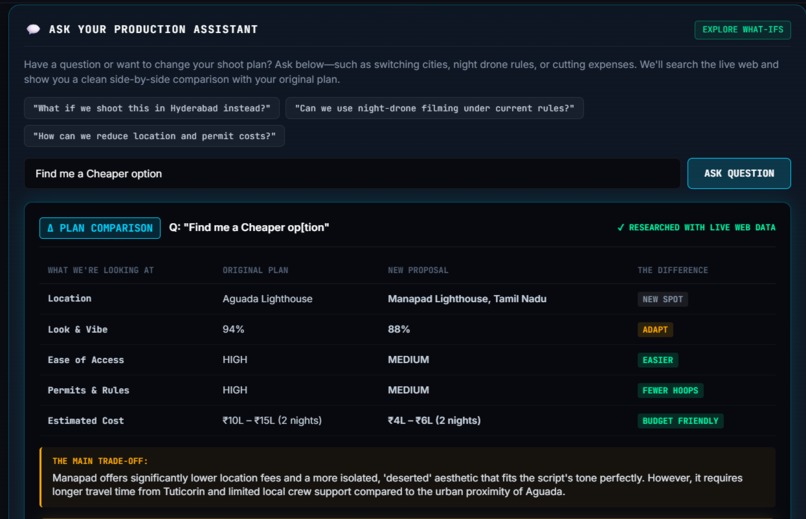Click HIGH in the Ease of Access row
Screen dimensions: 806x519
click(235, 360)
